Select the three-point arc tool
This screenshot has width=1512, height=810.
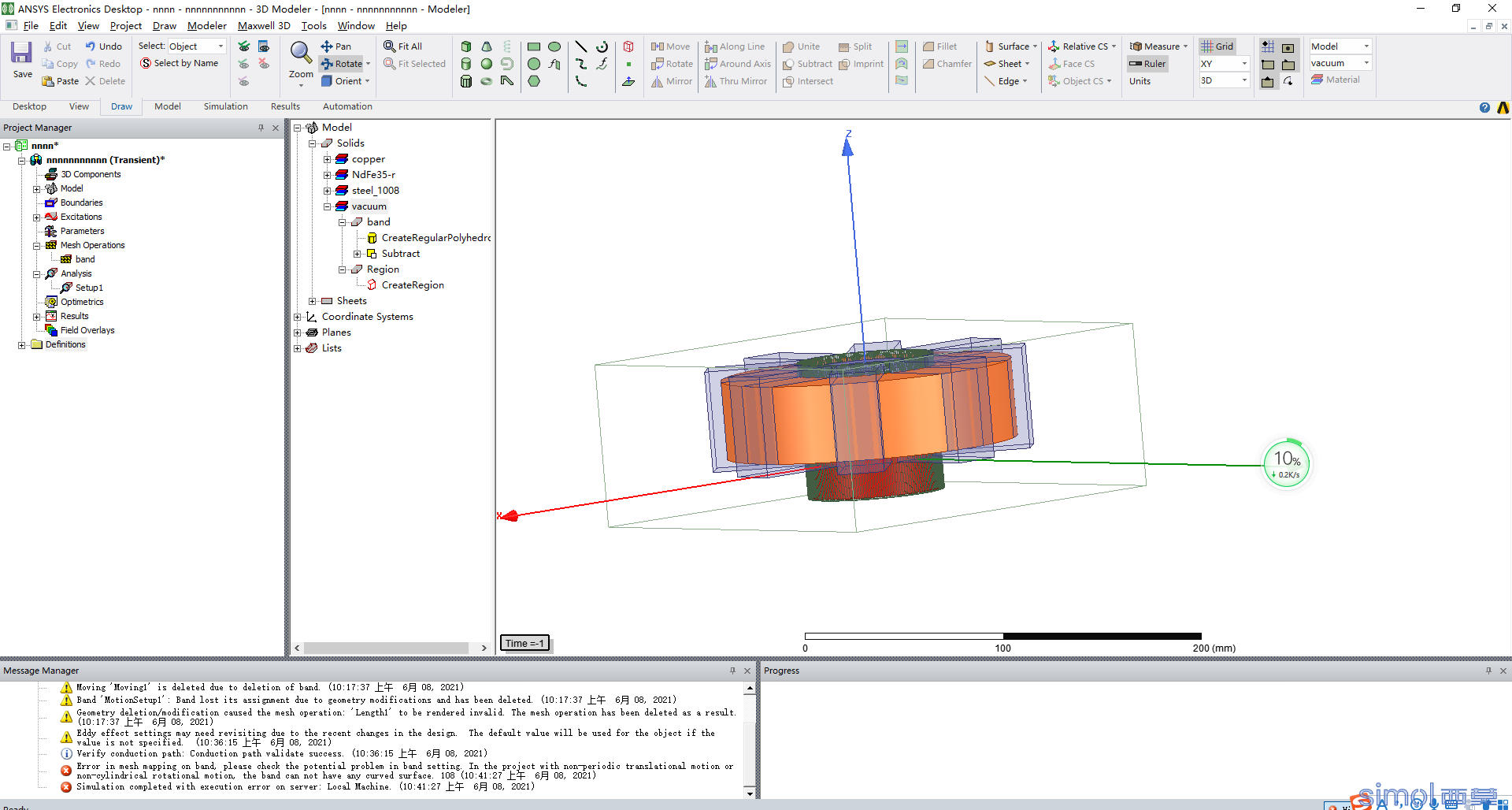point(581,81)
